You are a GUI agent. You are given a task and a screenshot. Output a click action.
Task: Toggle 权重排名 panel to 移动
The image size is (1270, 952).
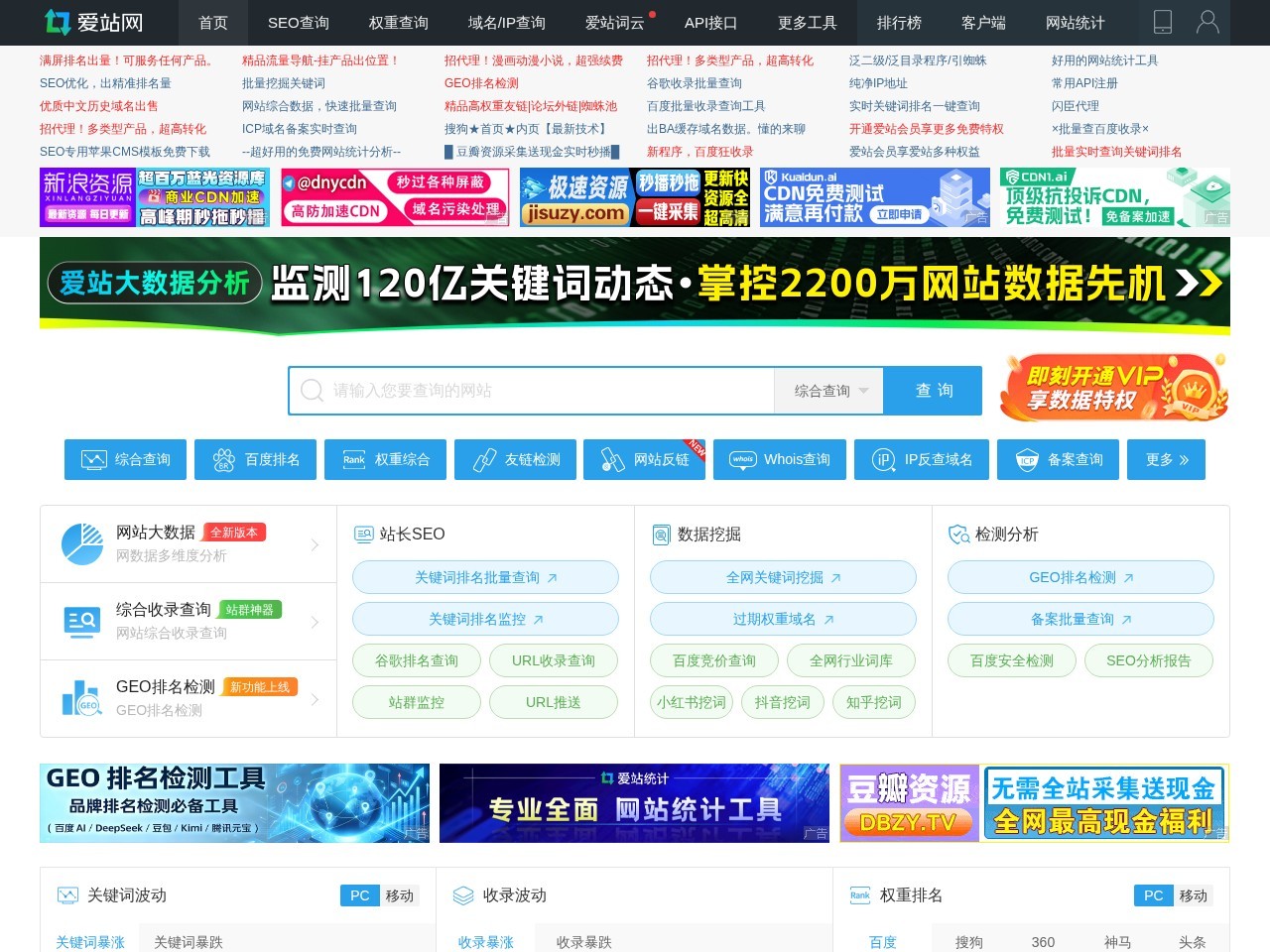tap(1194, 895)
